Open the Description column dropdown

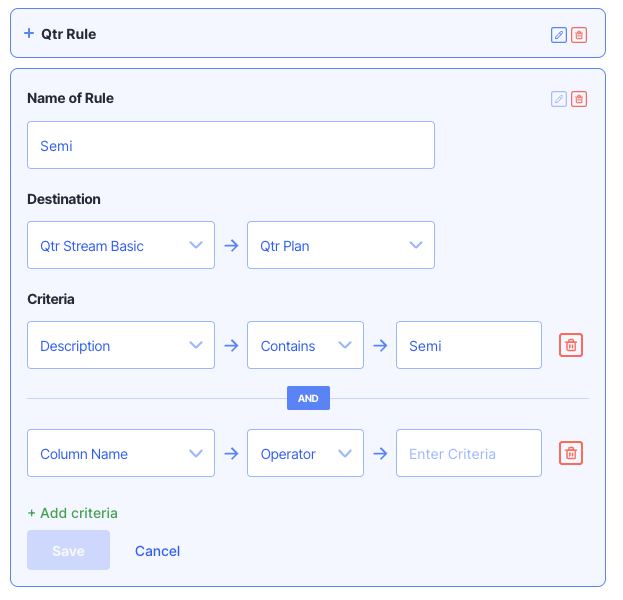point(121,345)
